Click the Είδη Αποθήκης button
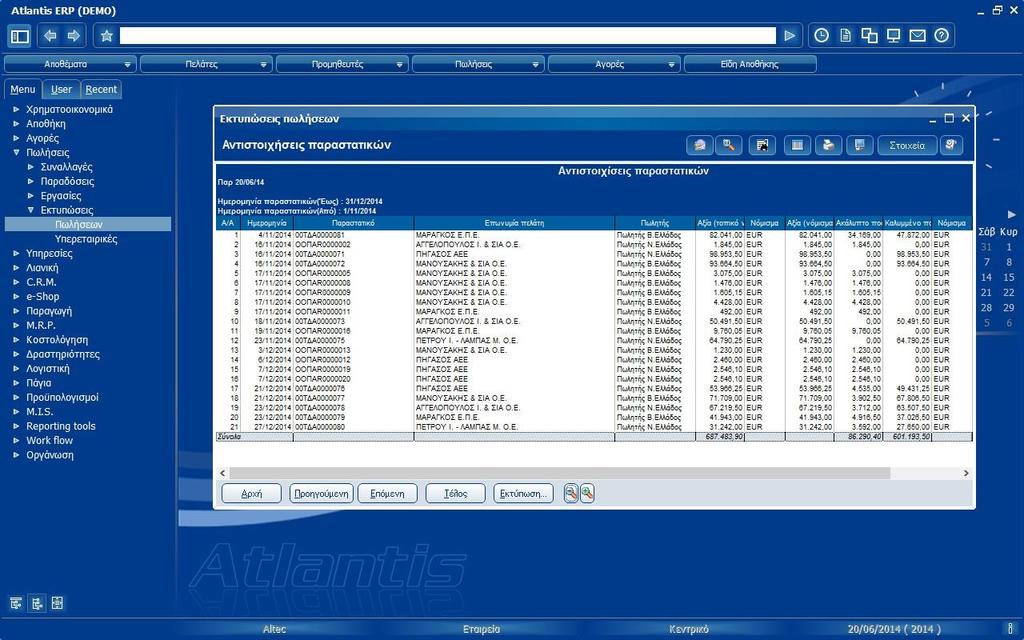This screenshot has width=1024, height=640. click(750, 64)
